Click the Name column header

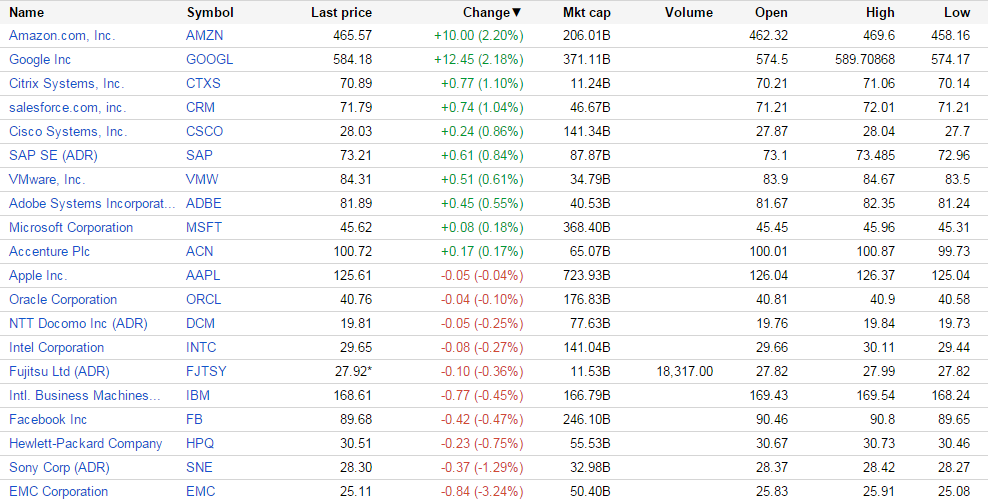pyautogui.click(x=27, y=13)
